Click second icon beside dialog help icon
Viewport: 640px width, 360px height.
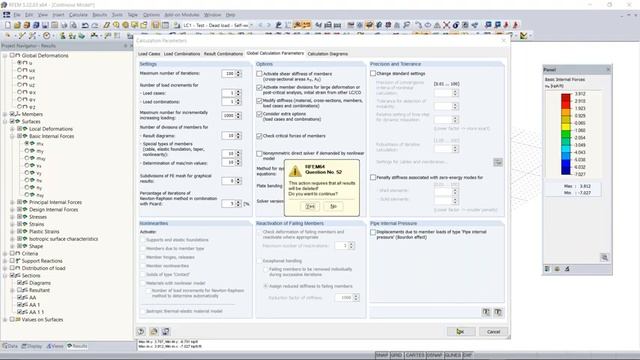[x=154, y=331]
